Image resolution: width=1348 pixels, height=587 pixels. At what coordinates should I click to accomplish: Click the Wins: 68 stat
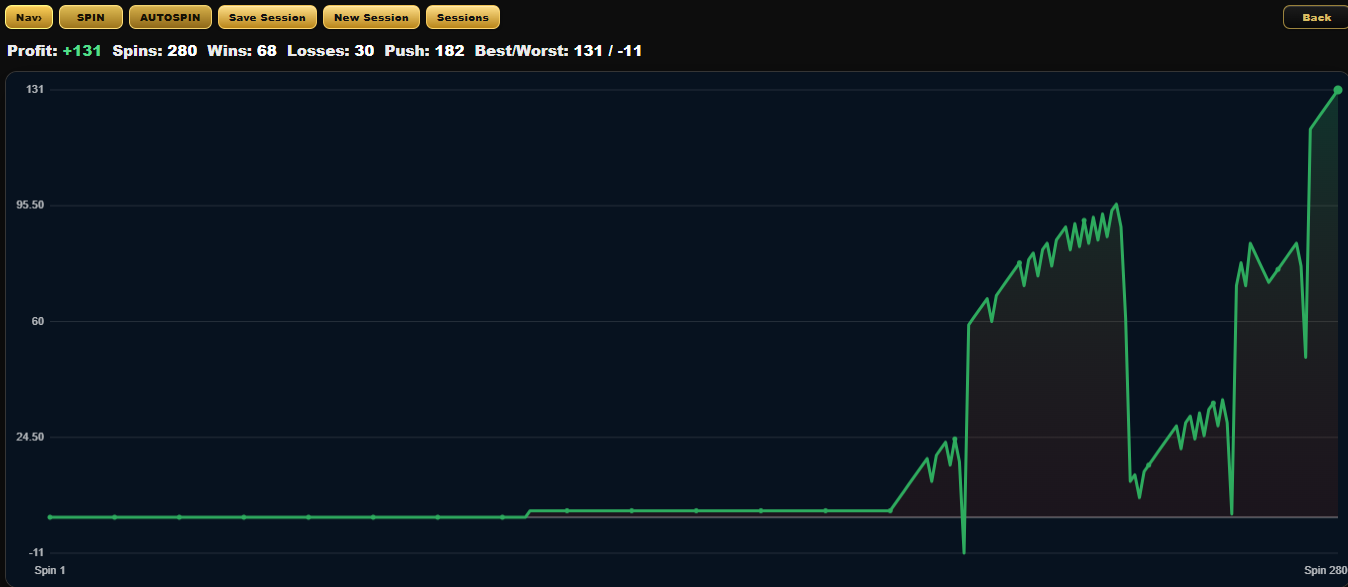(242, 50)
